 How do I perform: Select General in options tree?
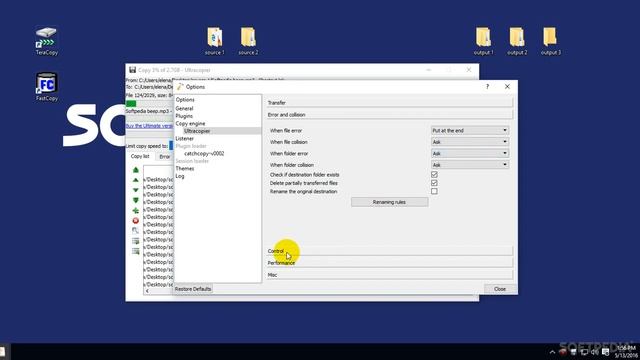click(x=184, y=109)
